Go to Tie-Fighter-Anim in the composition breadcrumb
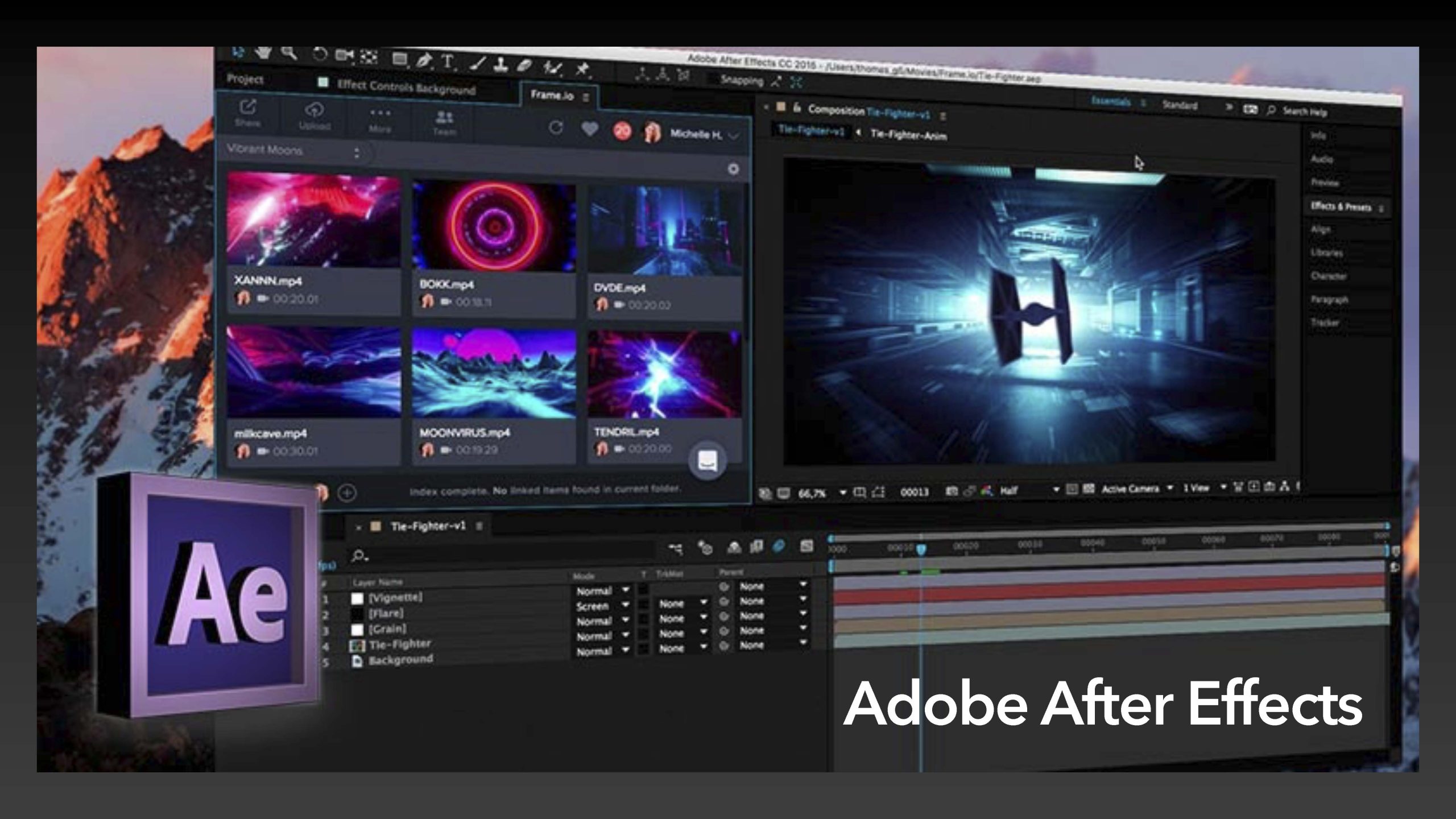 point(909,135)
